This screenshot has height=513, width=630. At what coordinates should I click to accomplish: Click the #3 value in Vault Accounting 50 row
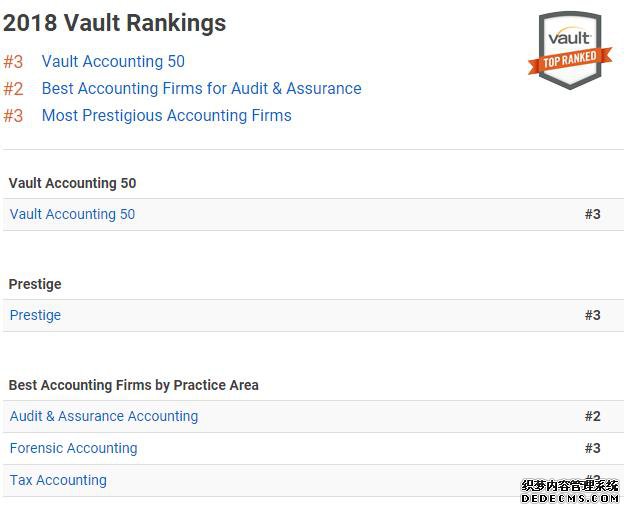tap(593, 214)
